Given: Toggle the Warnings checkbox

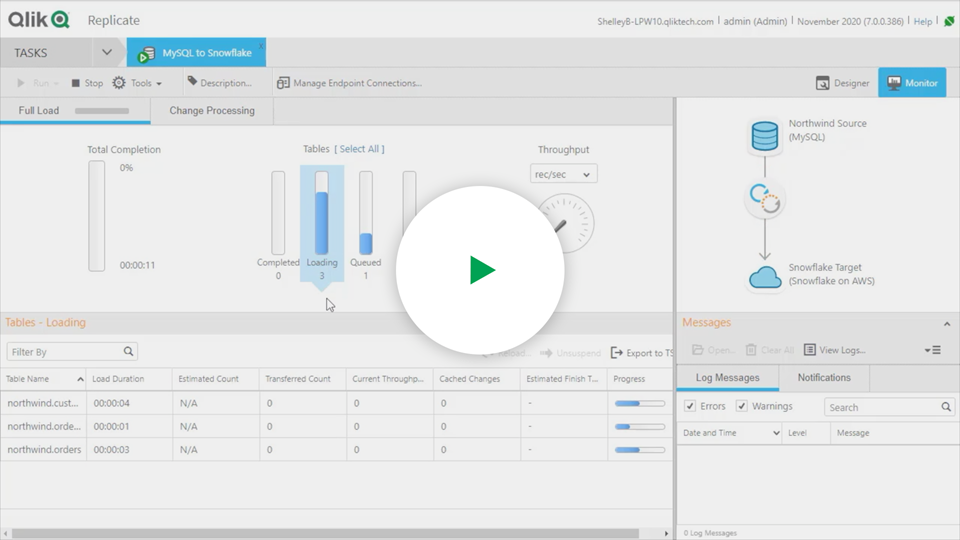Looking at the screenshot, I should tap(742, 406).
